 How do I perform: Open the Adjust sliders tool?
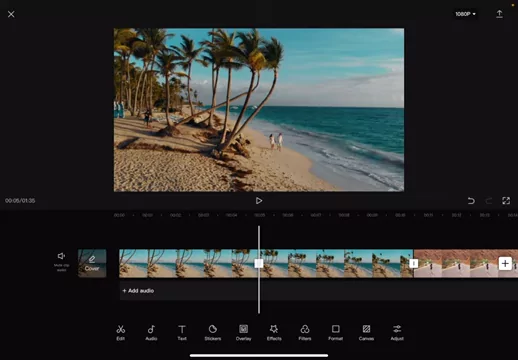(x=397, y=333)
